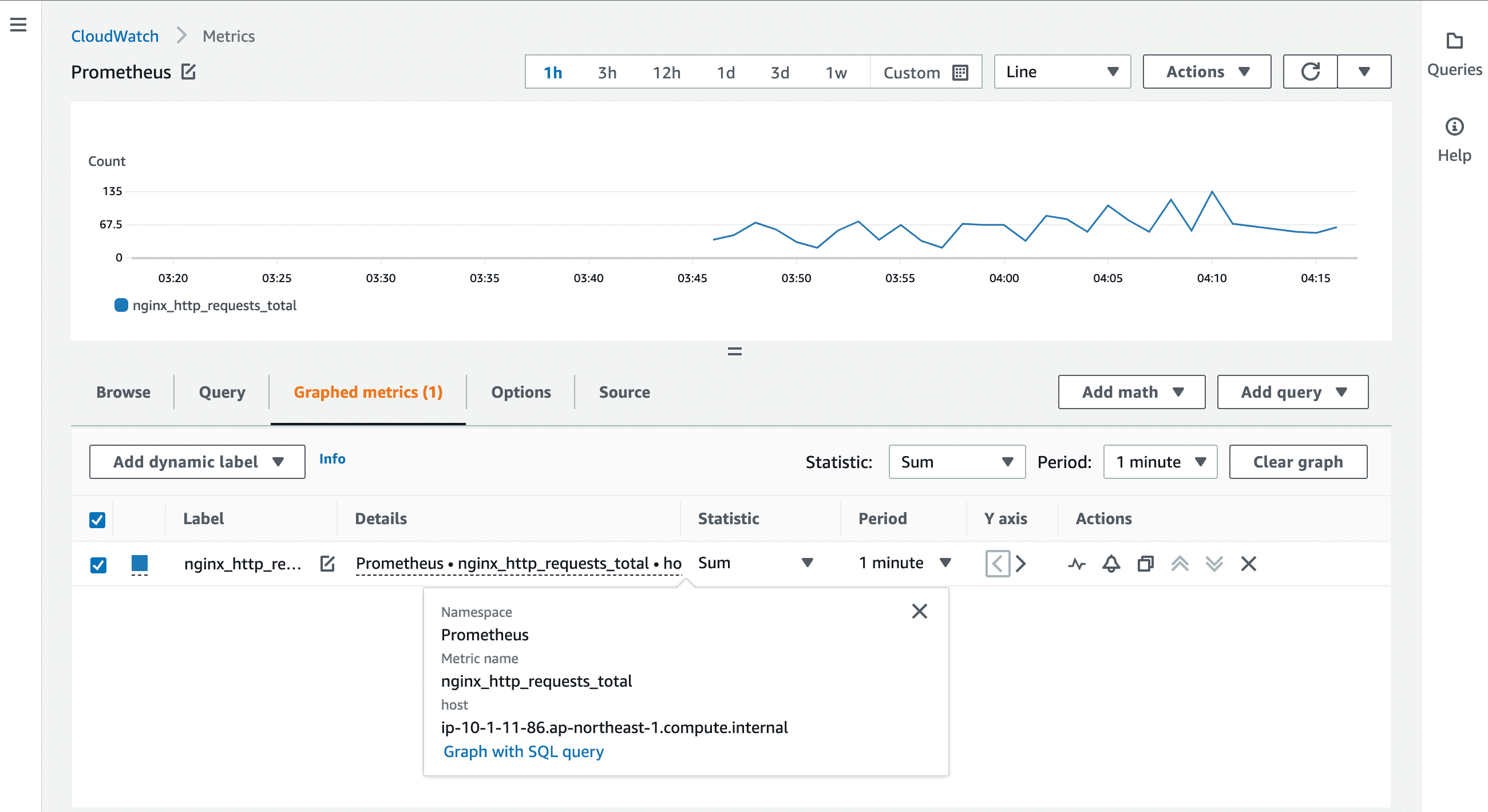The image size is (1488, 812).
Task: Click the Y axis column header
Action: coord(1005,518)
